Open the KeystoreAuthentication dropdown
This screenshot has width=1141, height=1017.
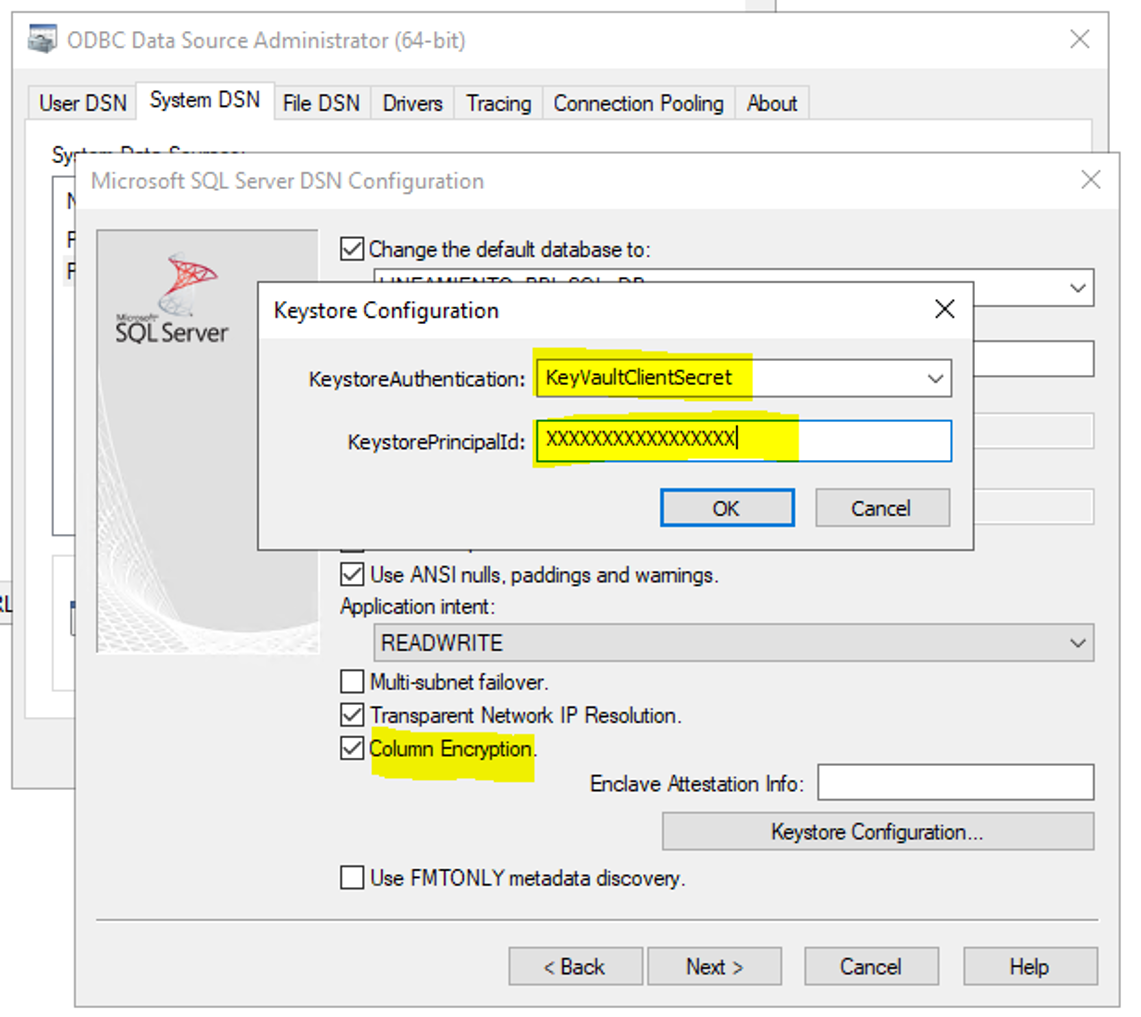coord(934,378)
